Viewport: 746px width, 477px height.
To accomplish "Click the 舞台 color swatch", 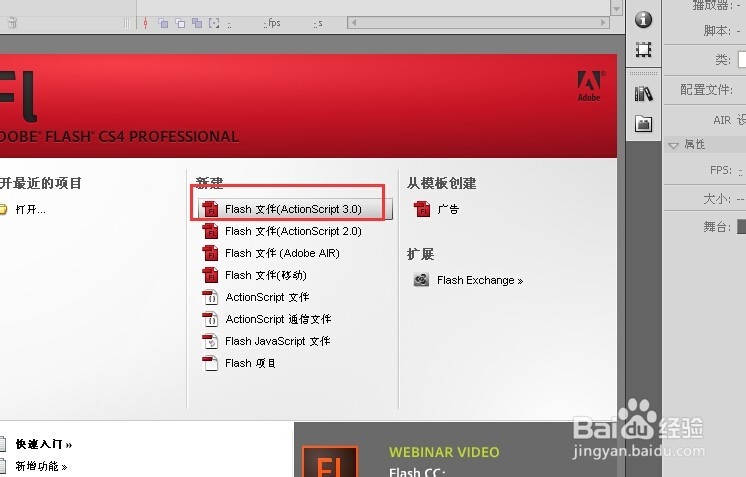I will point(741,227).
